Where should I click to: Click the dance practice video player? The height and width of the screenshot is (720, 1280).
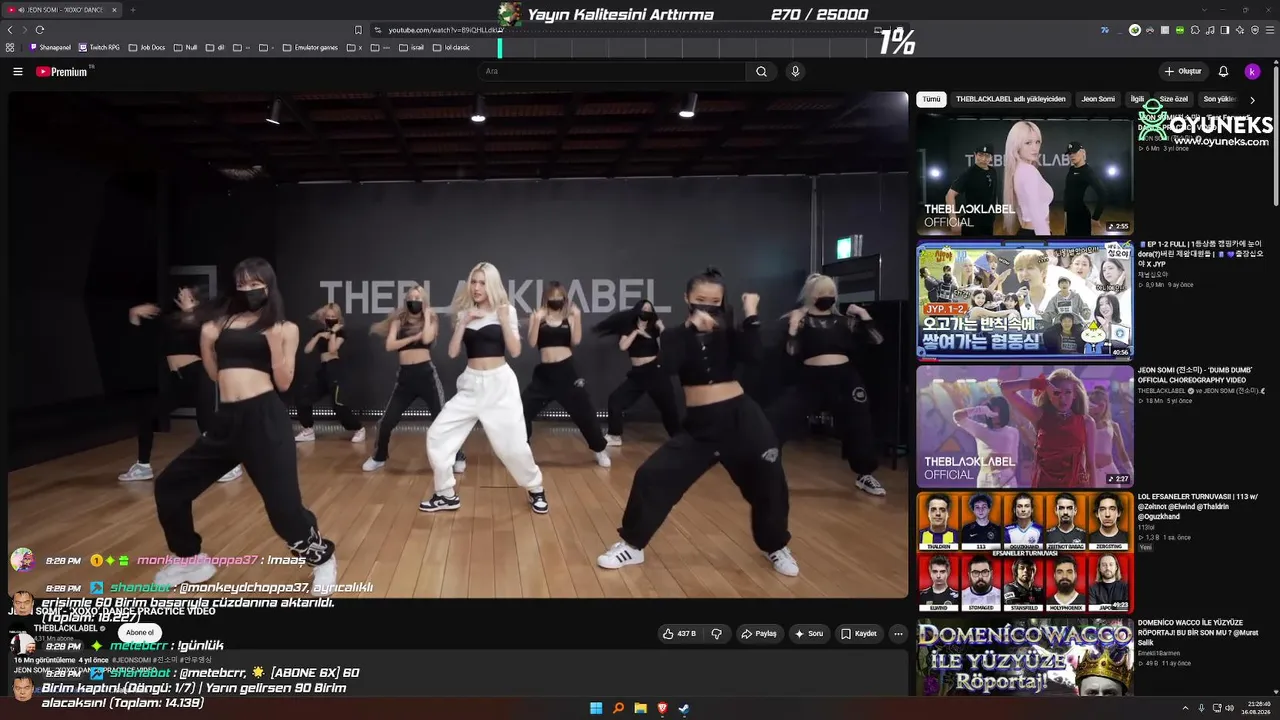tap(458, 345)
